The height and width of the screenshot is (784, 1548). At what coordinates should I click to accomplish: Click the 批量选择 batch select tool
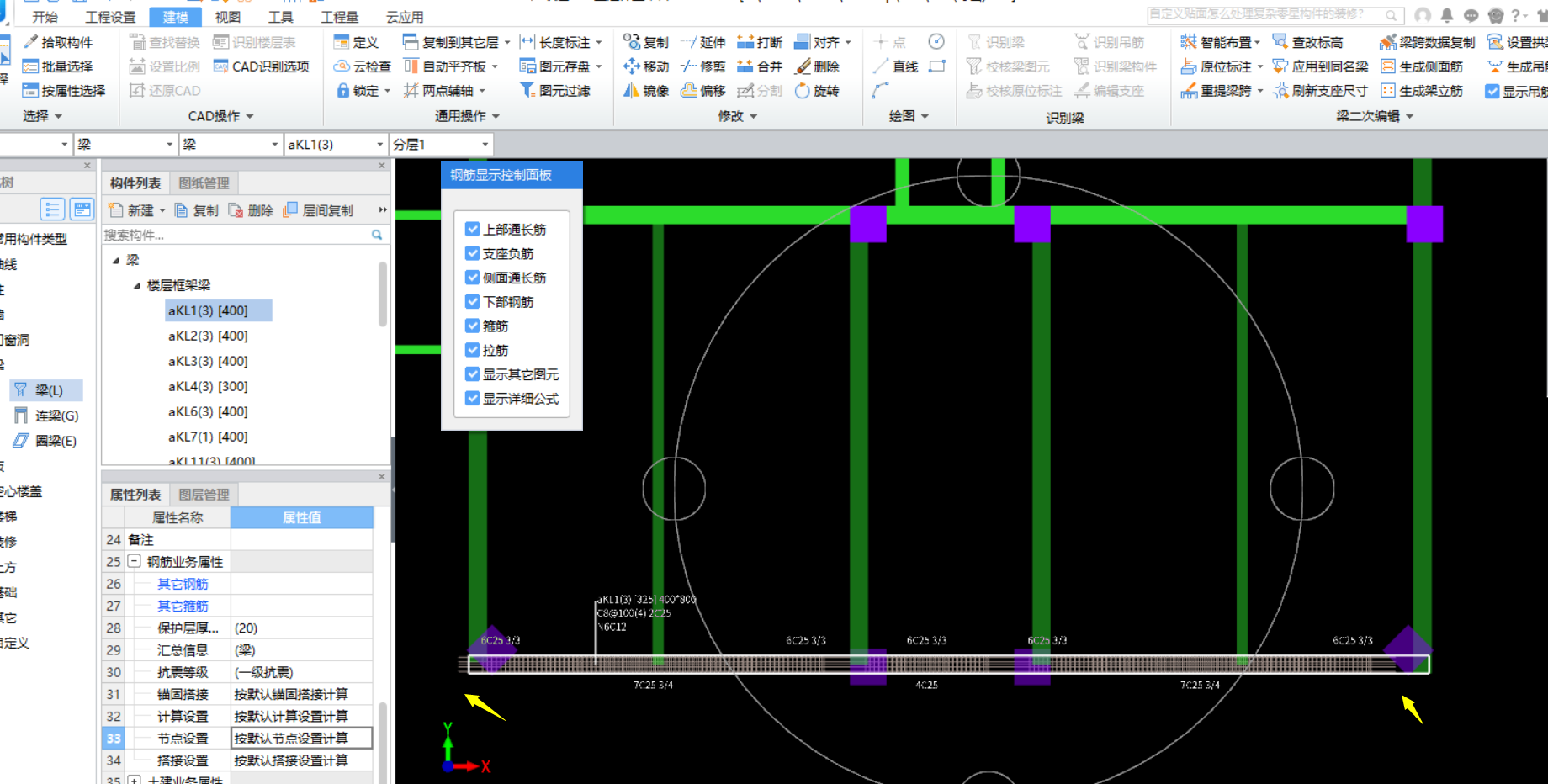[58, 66]
